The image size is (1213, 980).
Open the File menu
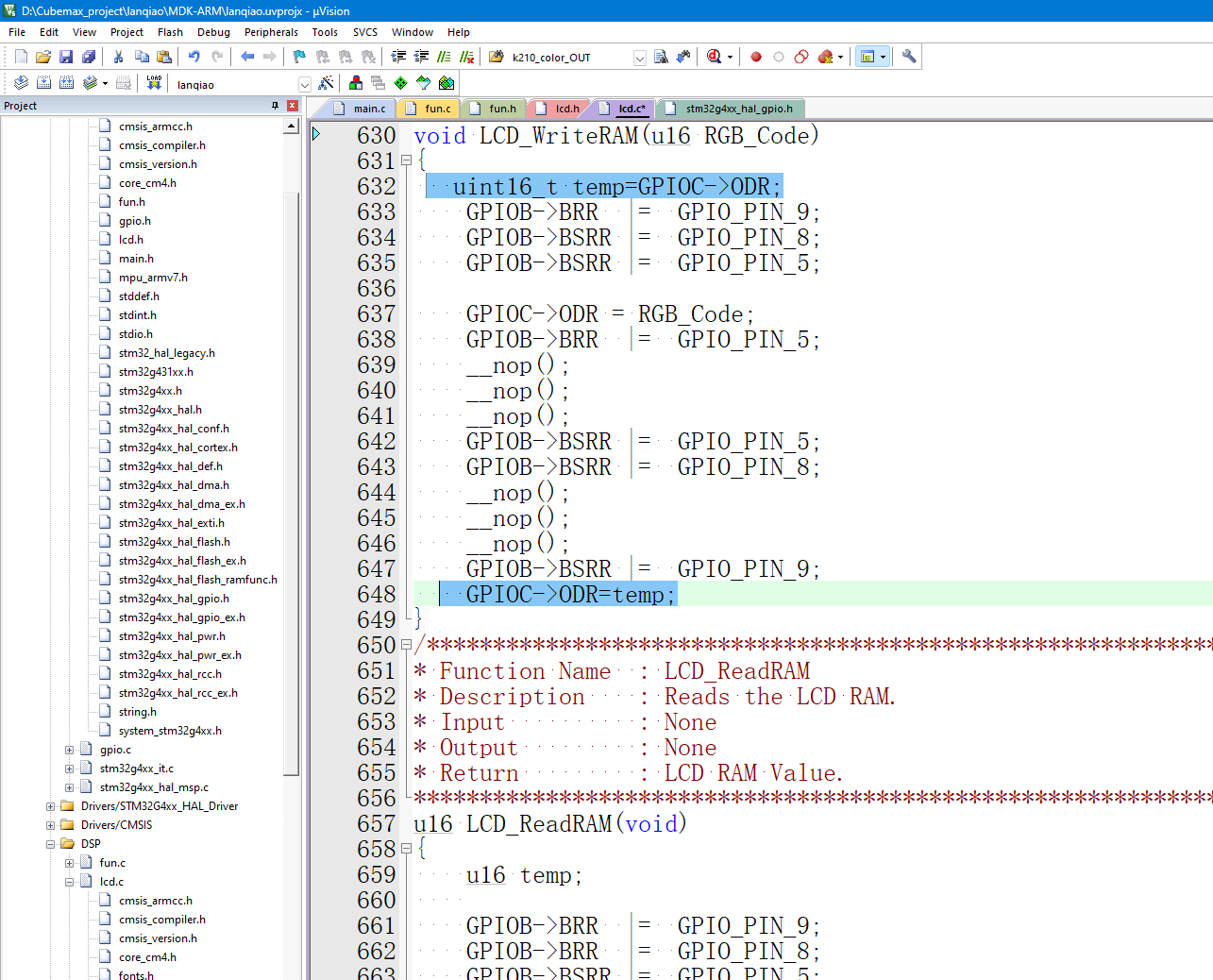17,32
